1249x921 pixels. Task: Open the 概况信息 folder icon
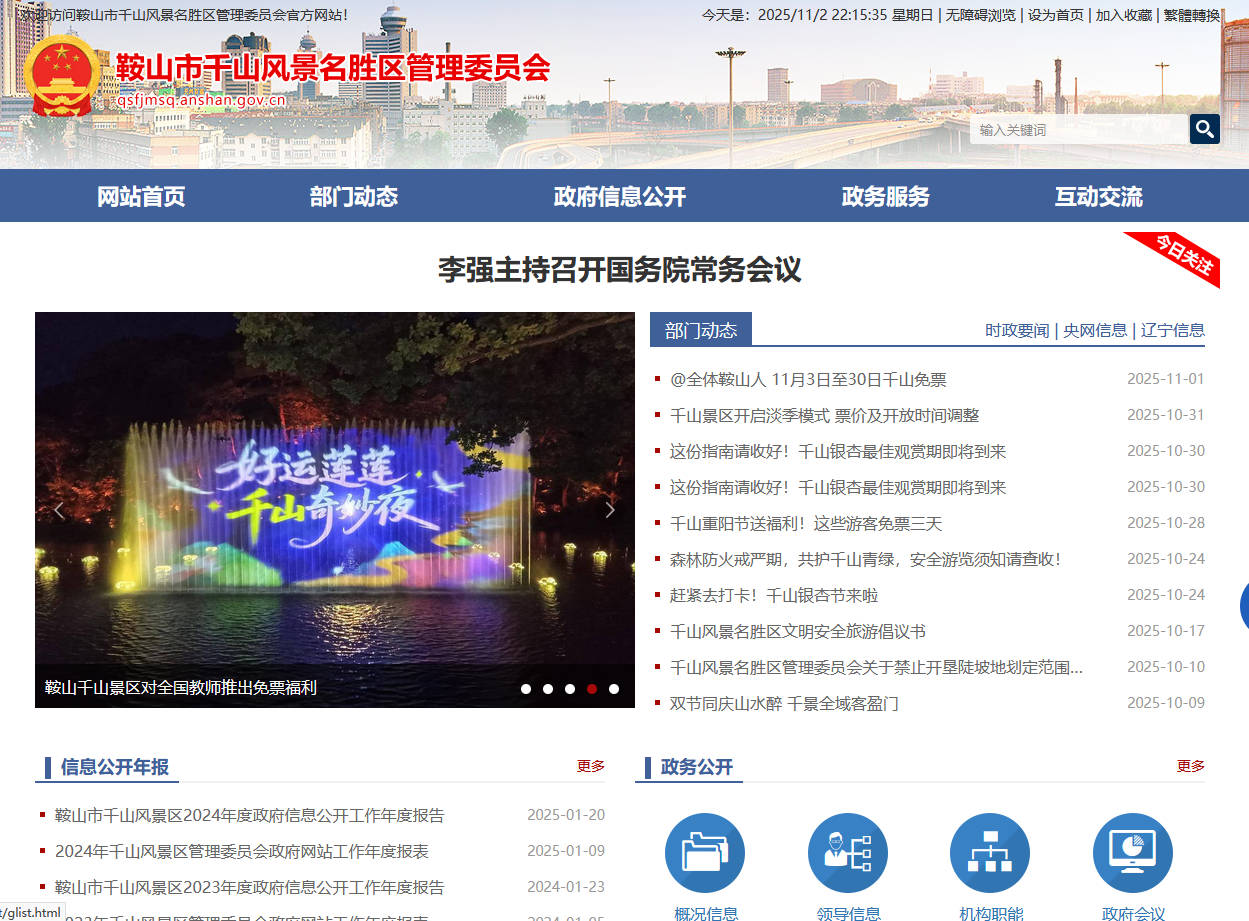point(705,853)
